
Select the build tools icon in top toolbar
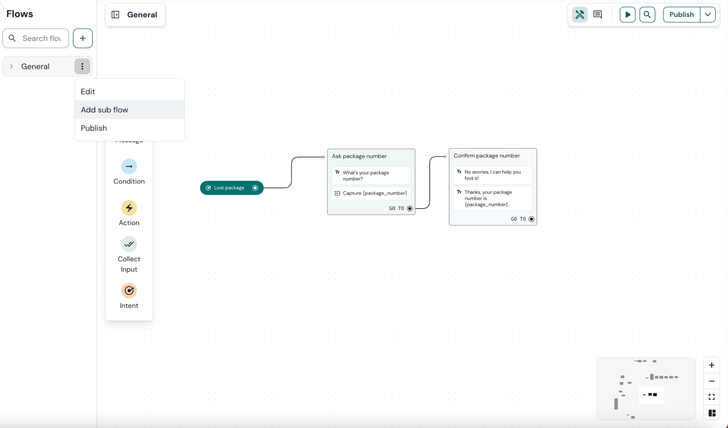click(x=580, y=15)
